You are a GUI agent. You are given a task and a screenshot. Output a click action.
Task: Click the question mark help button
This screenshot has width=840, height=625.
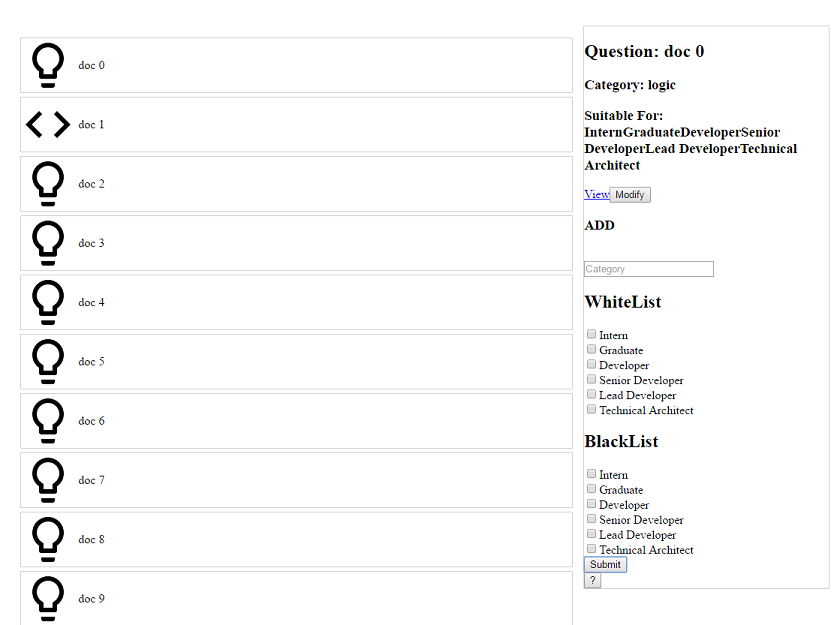[592, 581]
